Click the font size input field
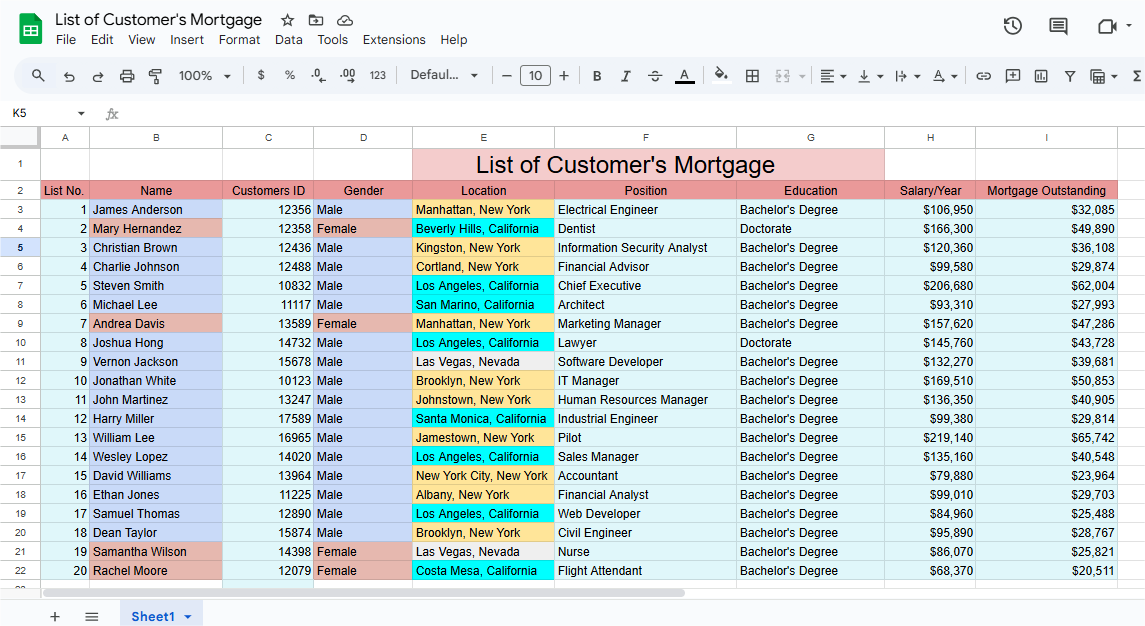 535,76
